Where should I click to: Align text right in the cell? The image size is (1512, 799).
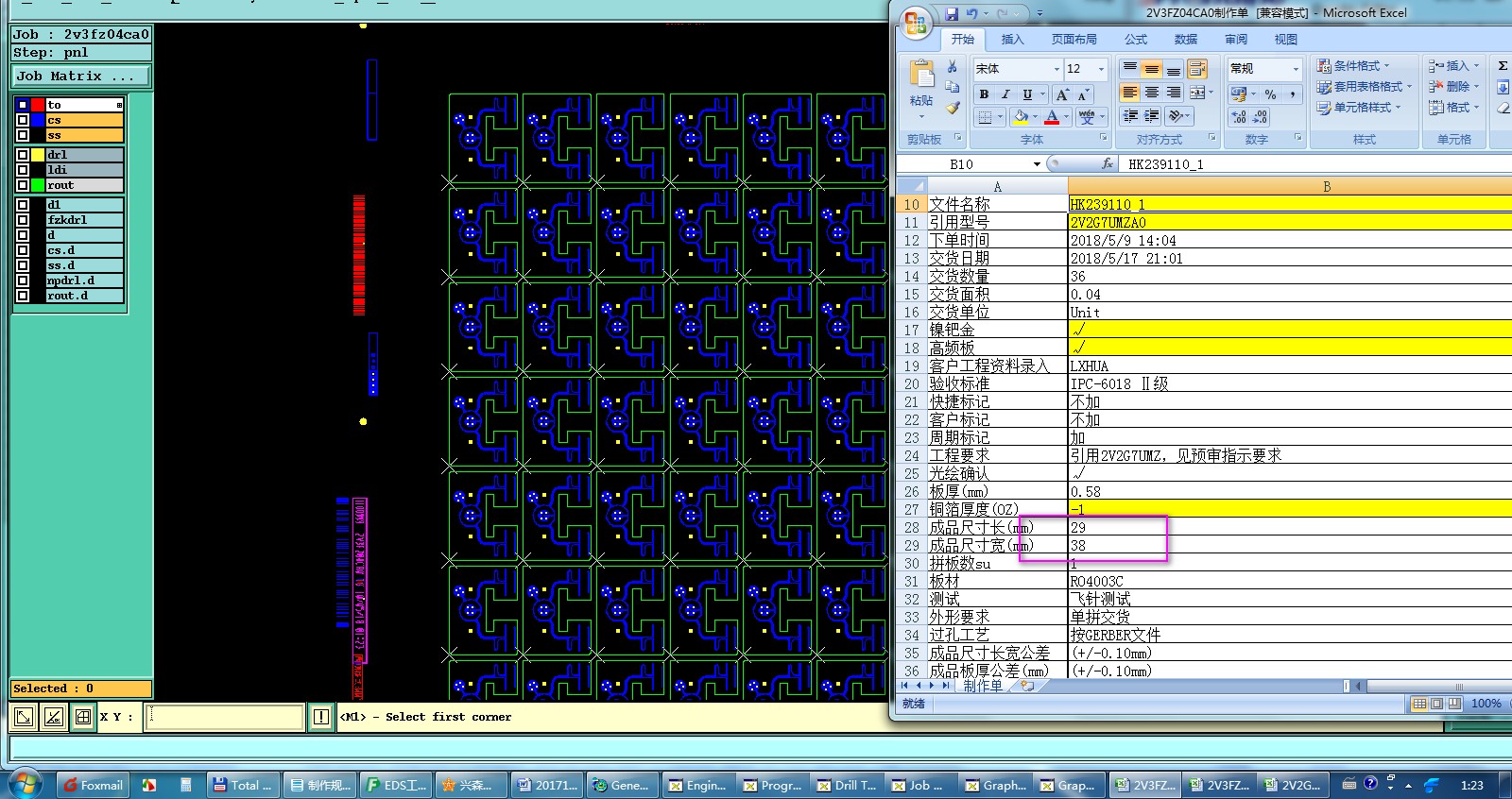[x=1174, y=93]
